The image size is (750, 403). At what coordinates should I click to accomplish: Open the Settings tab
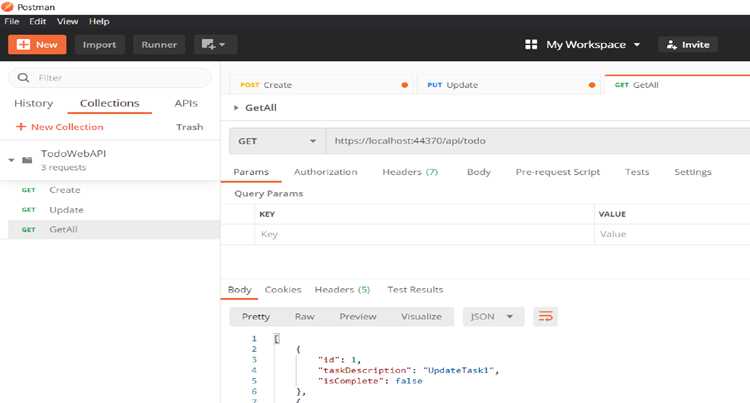click(x=693, y=172)
